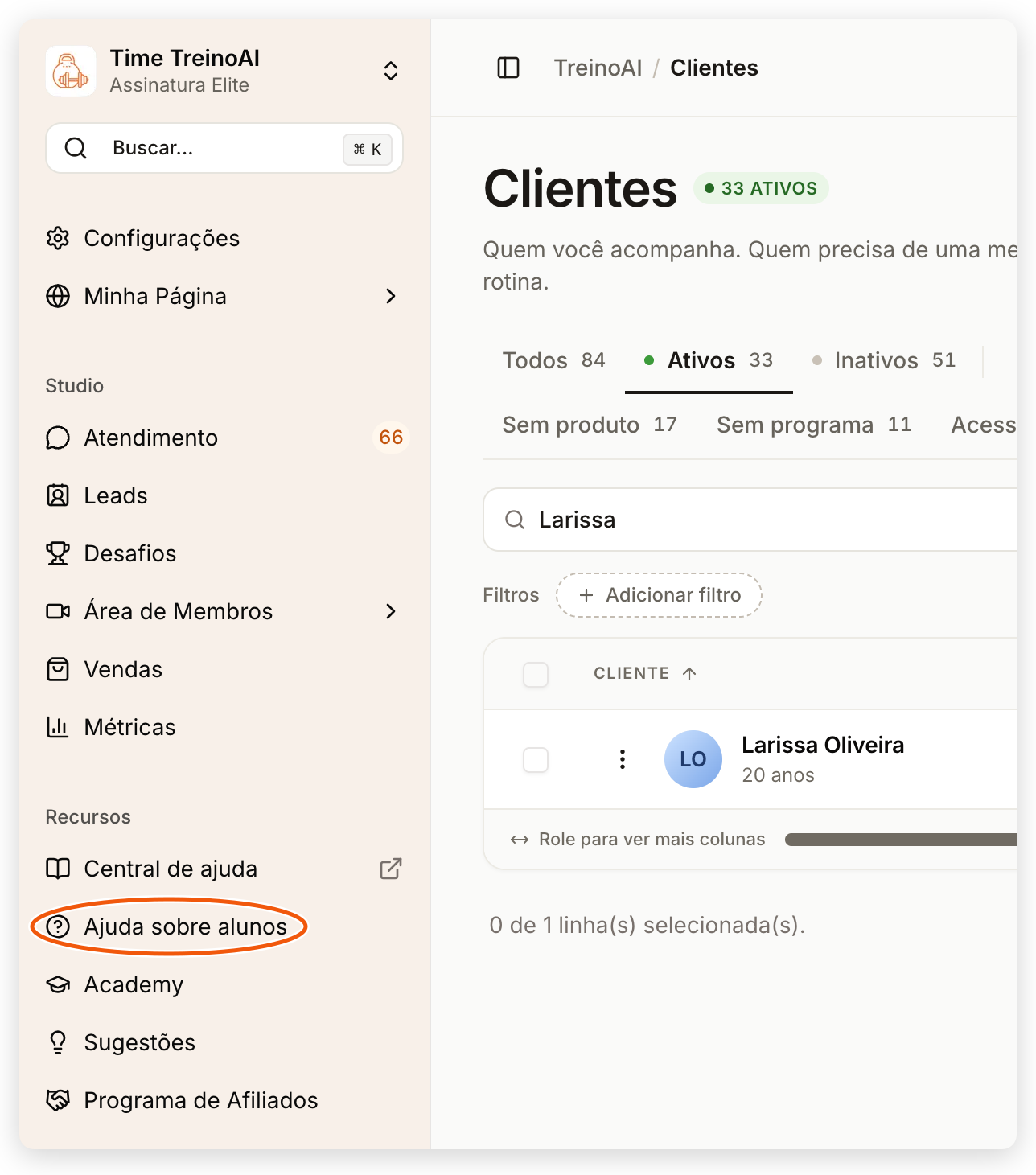Switch to the Inativos tab
1036x1175 pixels.
[884, 360]
